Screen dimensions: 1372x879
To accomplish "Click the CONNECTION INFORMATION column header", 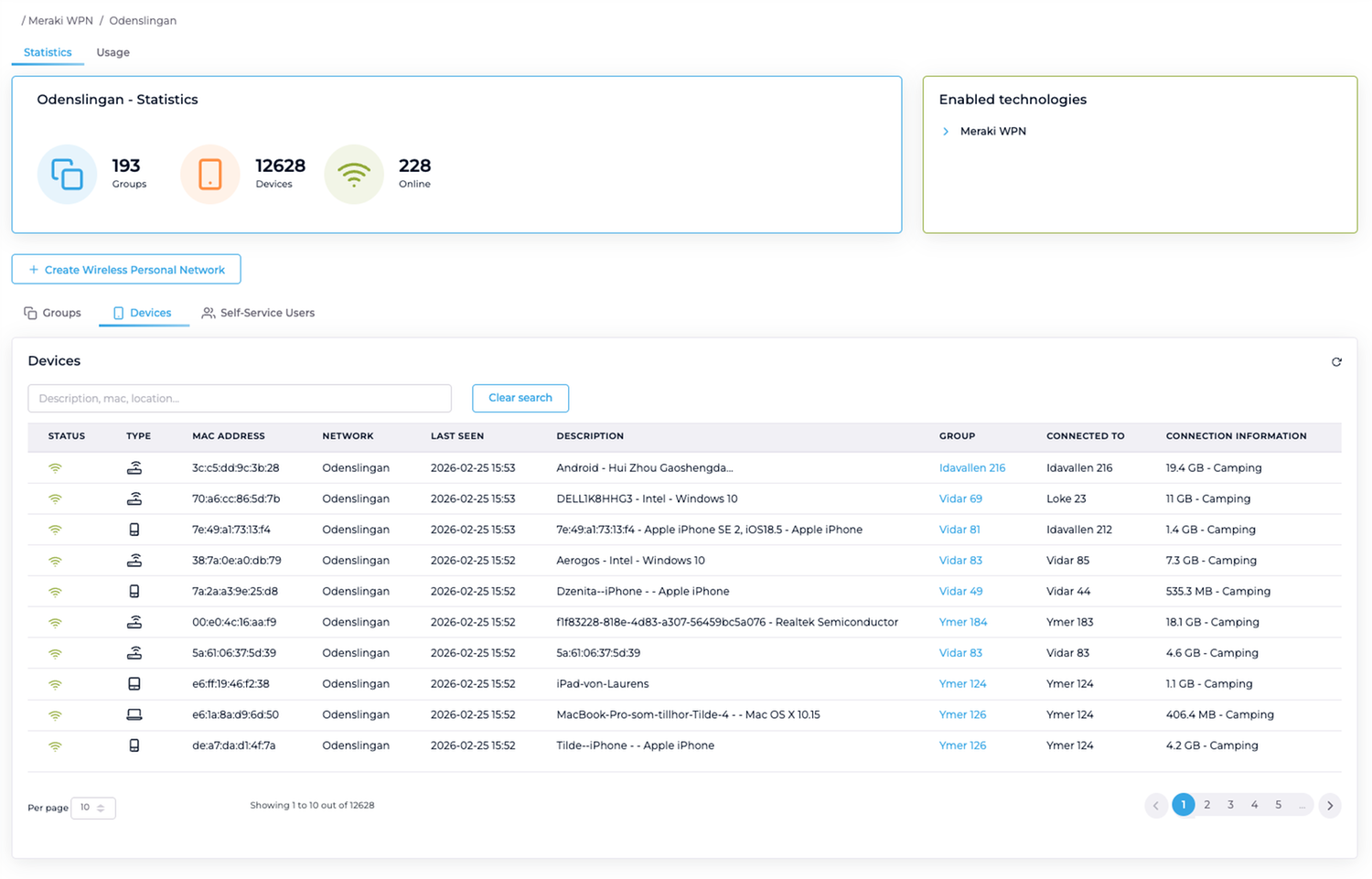I will point(1237,436).
